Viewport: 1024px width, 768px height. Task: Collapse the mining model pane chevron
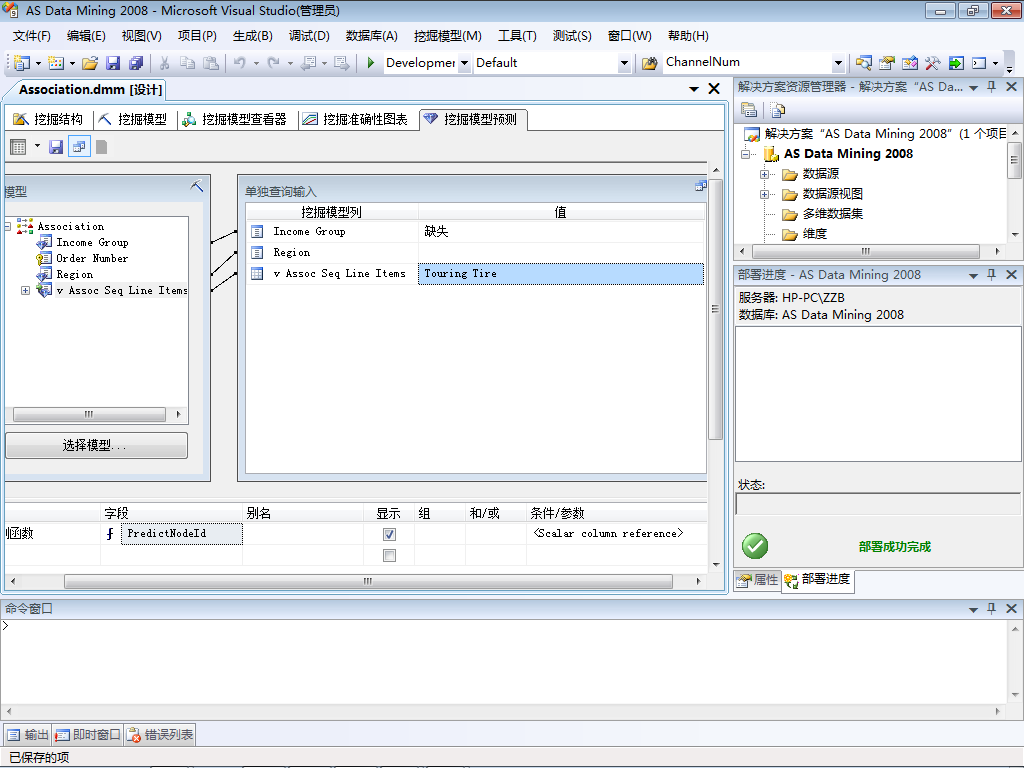[x=197, y=186]
